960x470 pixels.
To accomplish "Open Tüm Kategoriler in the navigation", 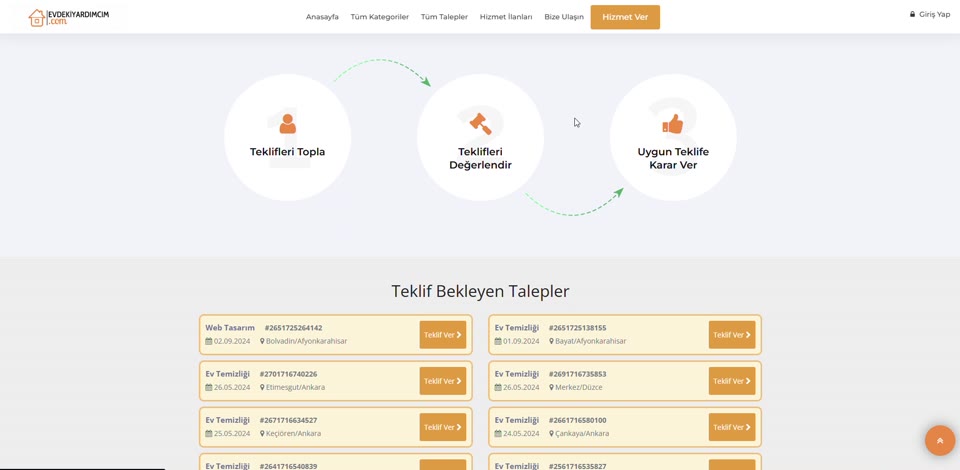I will pyautogui.click(x=380, y=17).
